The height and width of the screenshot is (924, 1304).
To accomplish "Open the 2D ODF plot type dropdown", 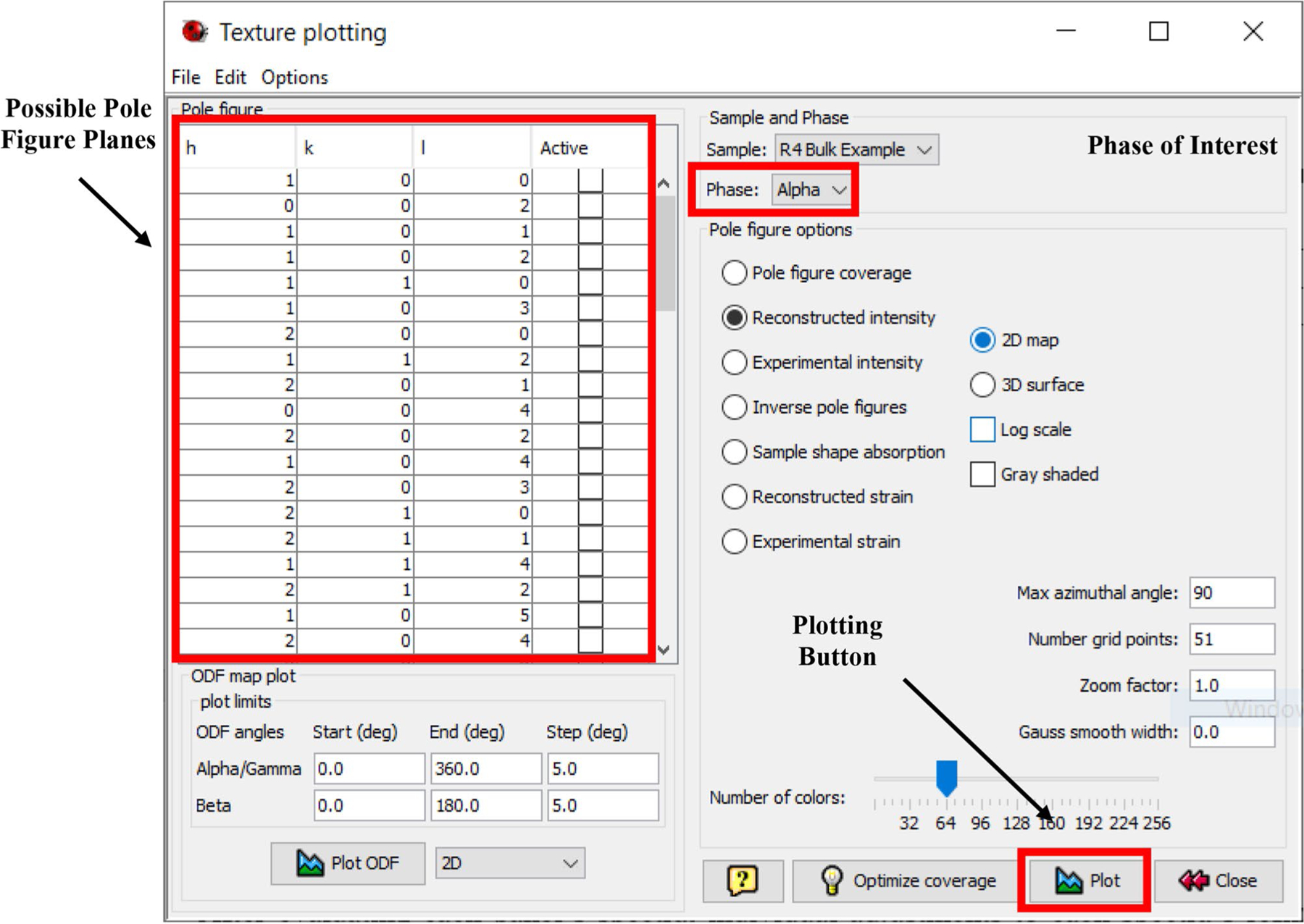I will [x=510, y=863].
